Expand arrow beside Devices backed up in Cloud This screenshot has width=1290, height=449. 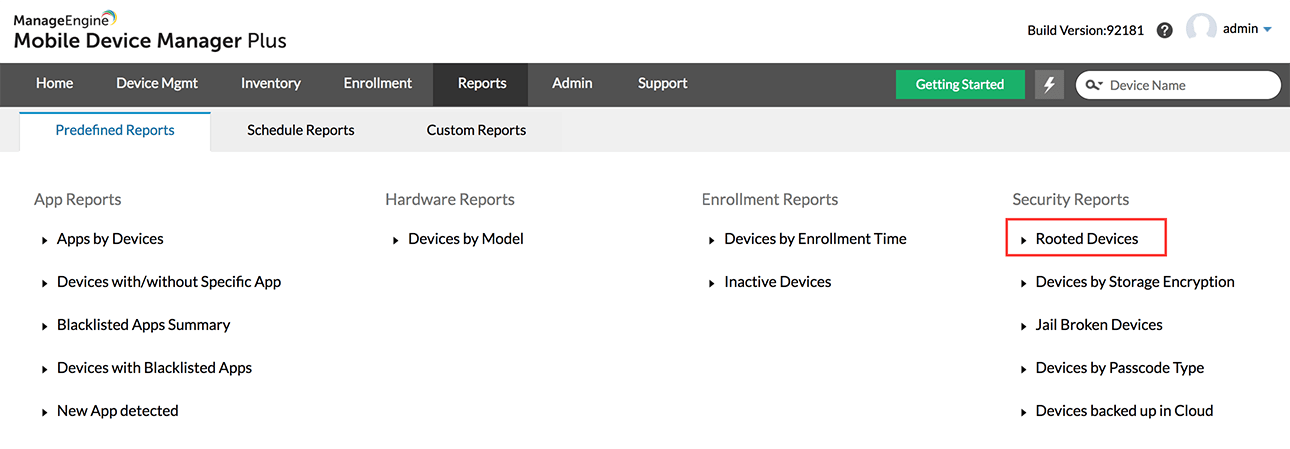[1024, 413]
